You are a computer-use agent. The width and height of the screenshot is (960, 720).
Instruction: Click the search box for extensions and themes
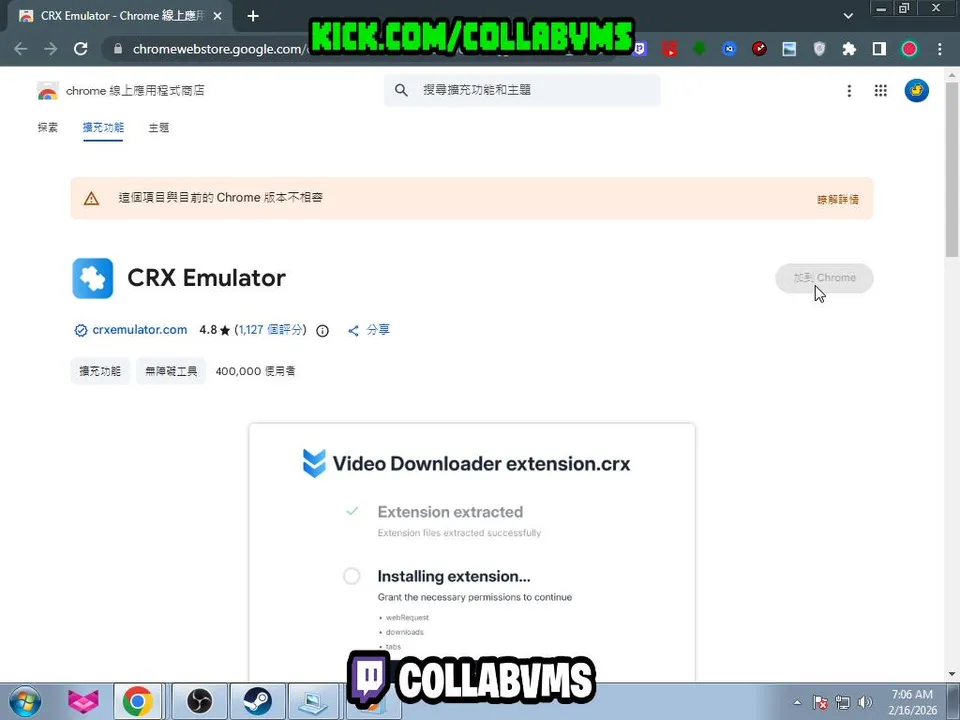pyautogui.click(x=522, y=90)
